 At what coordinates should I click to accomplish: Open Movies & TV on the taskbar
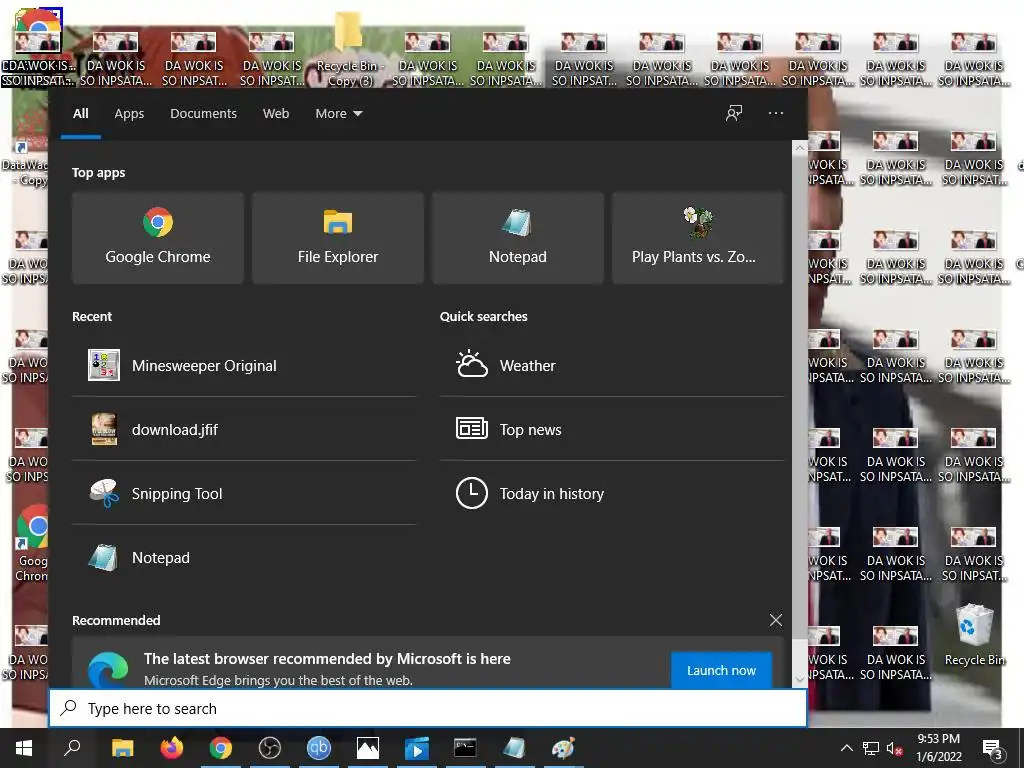pyautogui.click(x=417, y=748)
